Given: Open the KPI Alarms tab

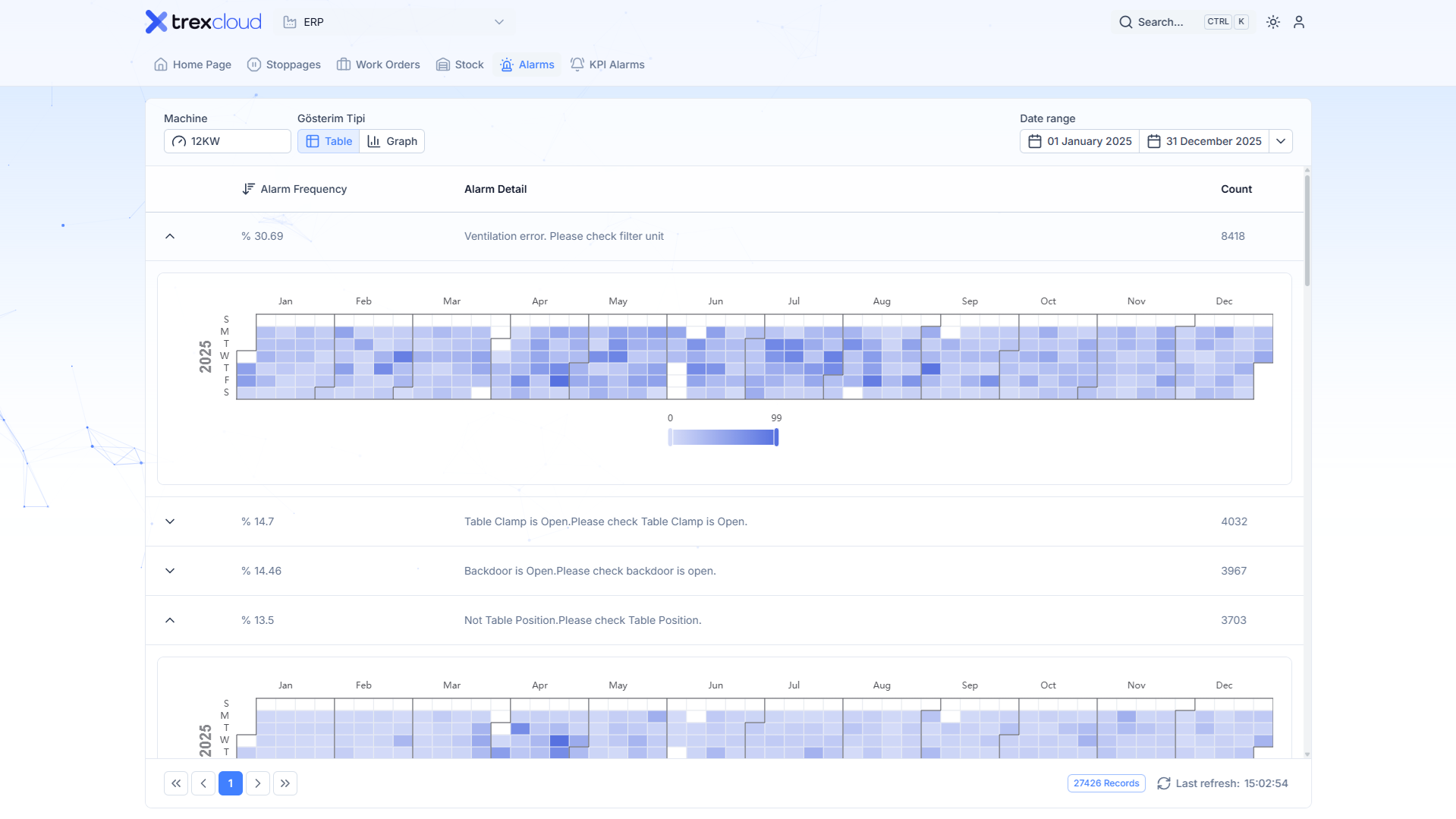Looking at the screenshot, I should 607,65.
